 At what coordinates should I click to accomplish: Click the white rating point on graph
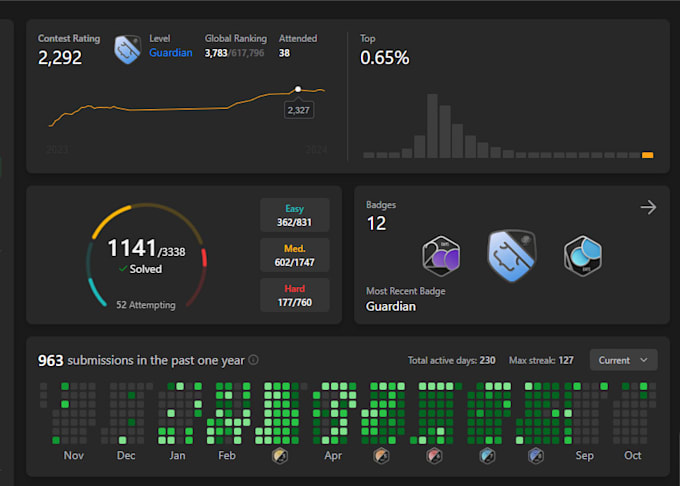pyautogui.click(x=298, y=89)
